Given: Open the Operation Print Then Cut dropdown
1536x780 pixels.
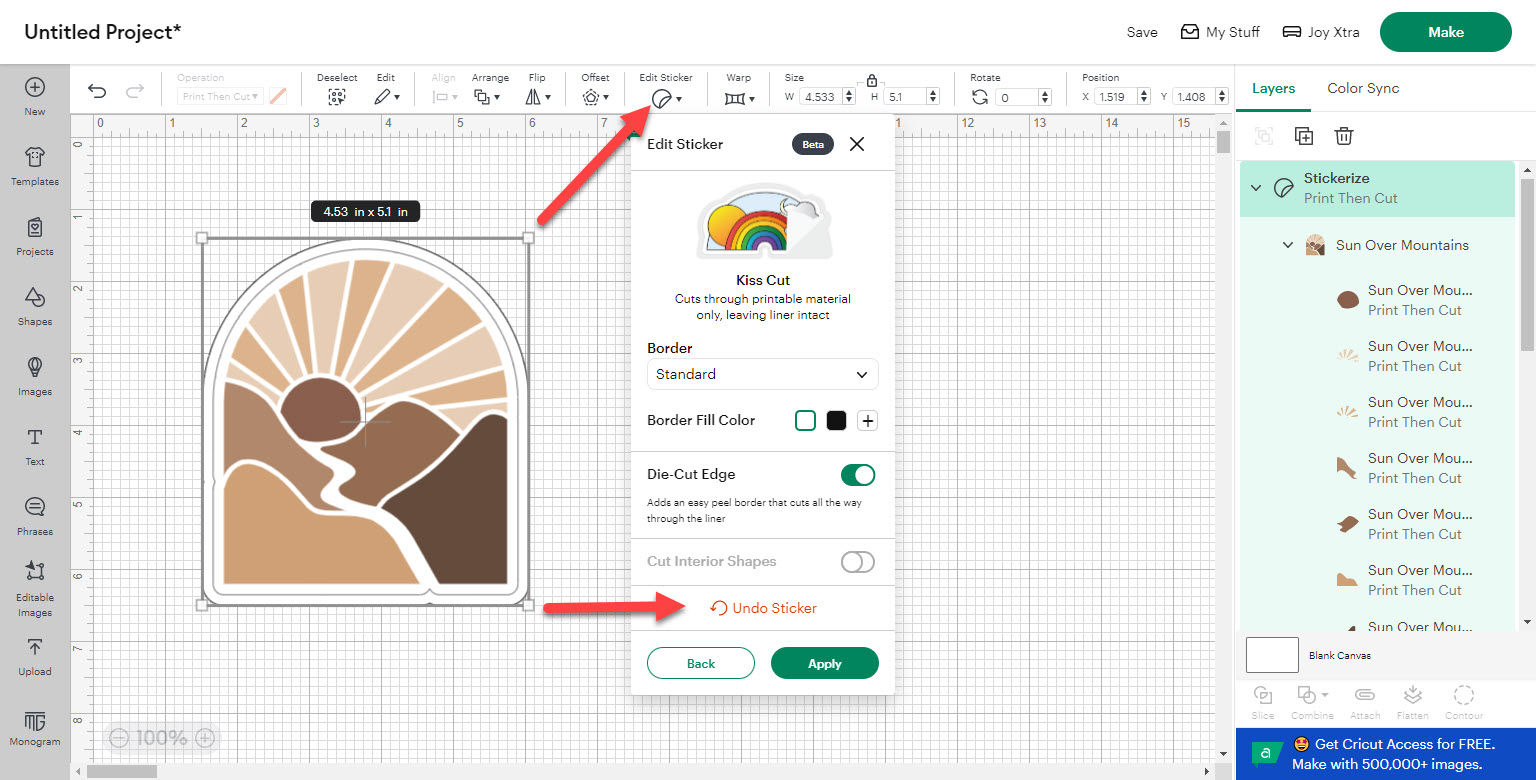Looking at the screenshot, I should [221, 97].
